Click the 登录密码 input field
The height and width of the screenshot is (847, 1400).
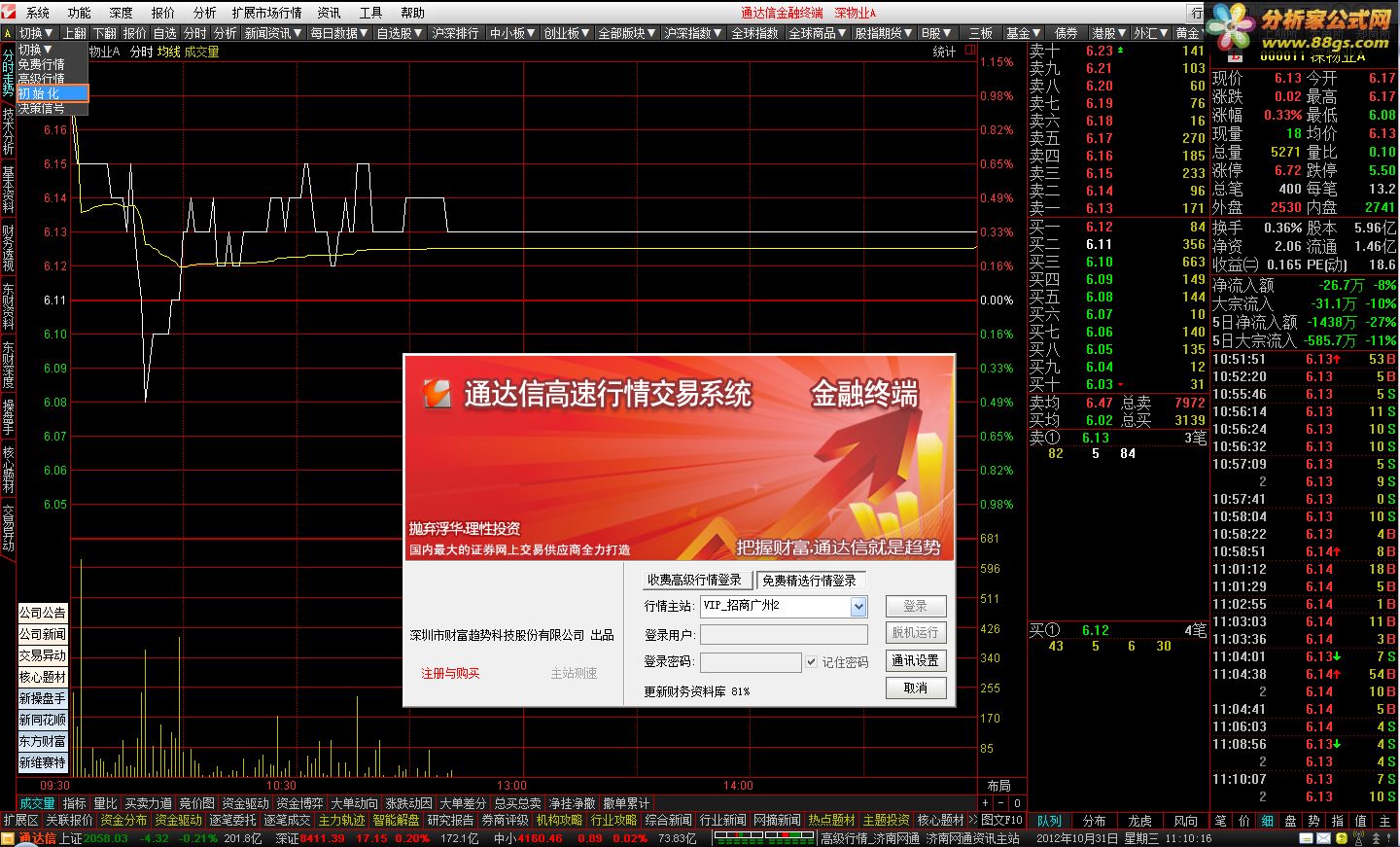point(751,661)
